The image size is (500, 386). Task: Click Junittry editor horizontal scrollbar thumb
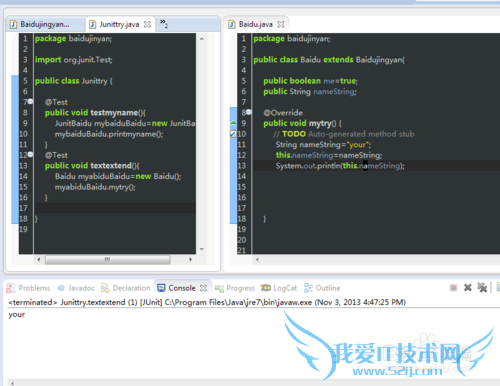point(108,259)
